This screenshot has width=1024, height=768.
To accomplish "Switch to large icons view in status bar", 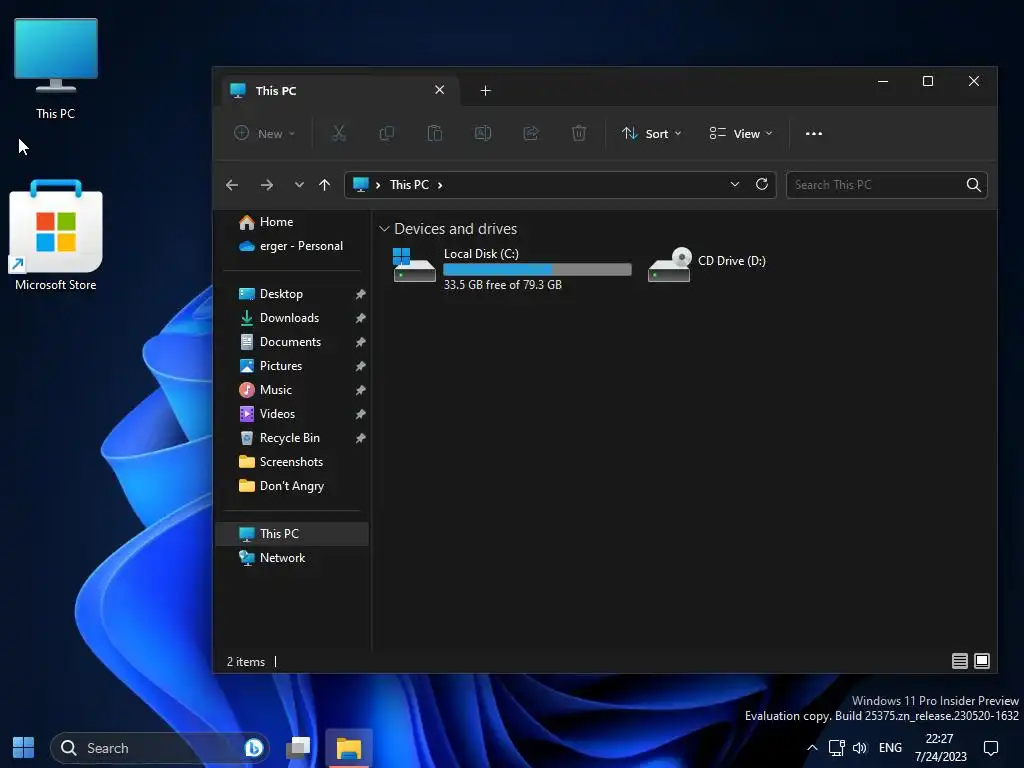I will (x=982, y=661).
